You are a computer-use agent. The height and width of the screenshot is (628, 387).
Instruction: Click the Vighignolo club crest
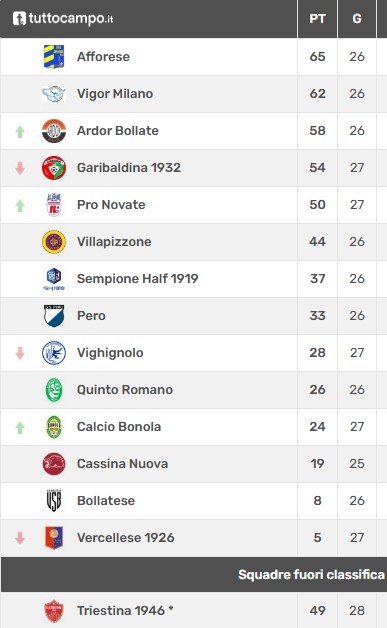pyautogui.click(x=54, y=353)
